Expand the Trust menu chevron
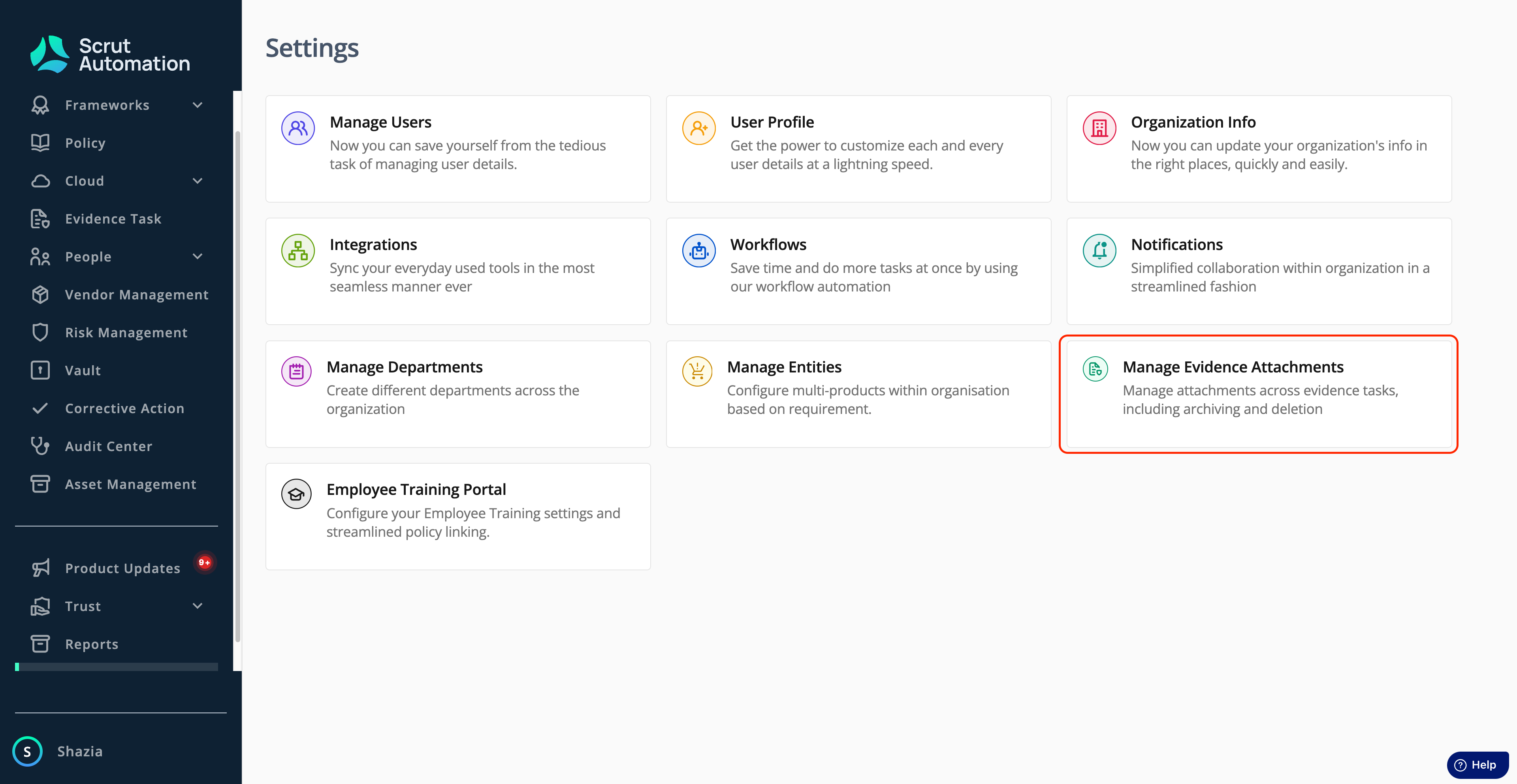 197,605
